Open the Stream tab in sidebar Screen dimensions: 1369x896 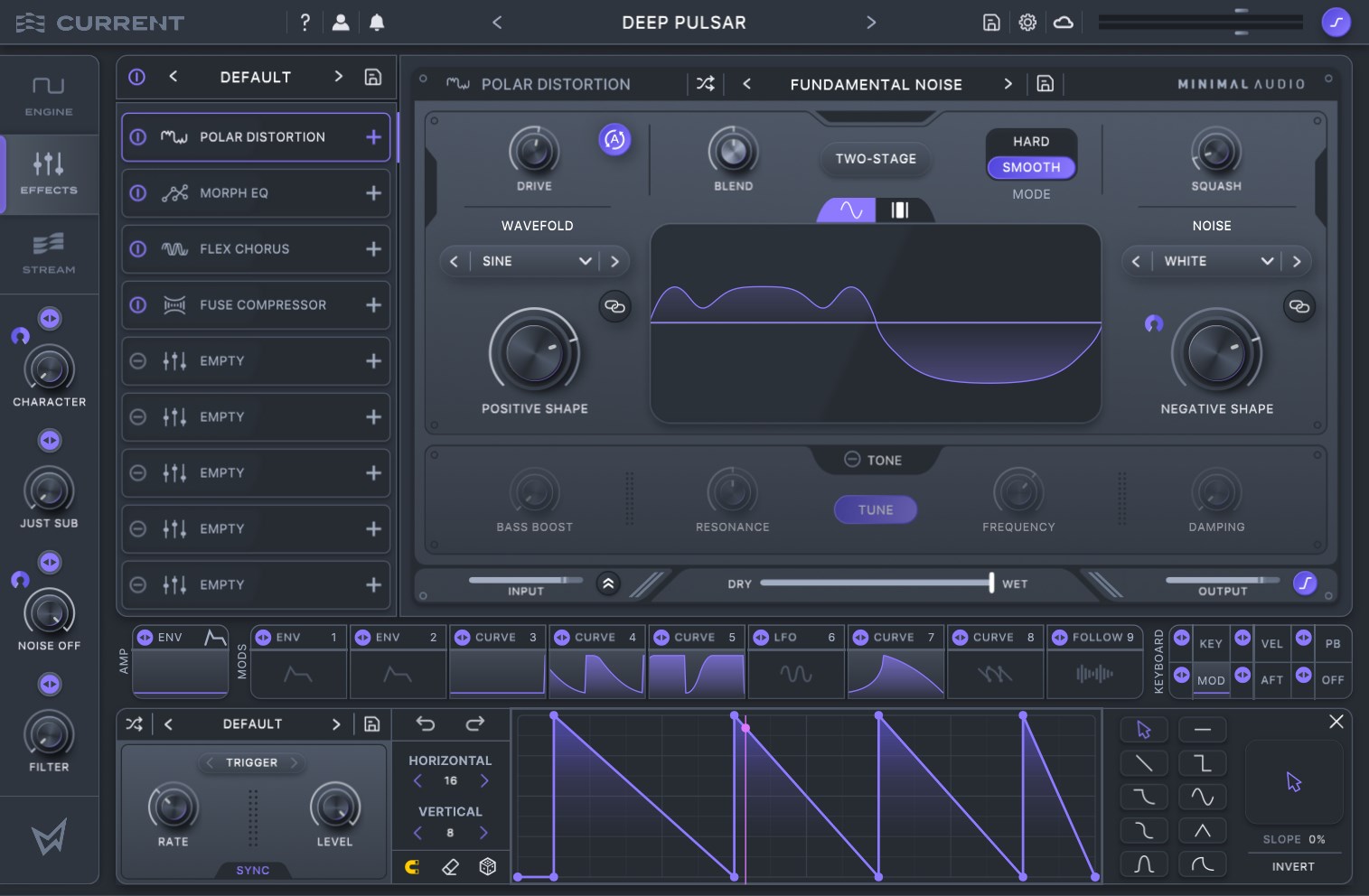point(49,253)
